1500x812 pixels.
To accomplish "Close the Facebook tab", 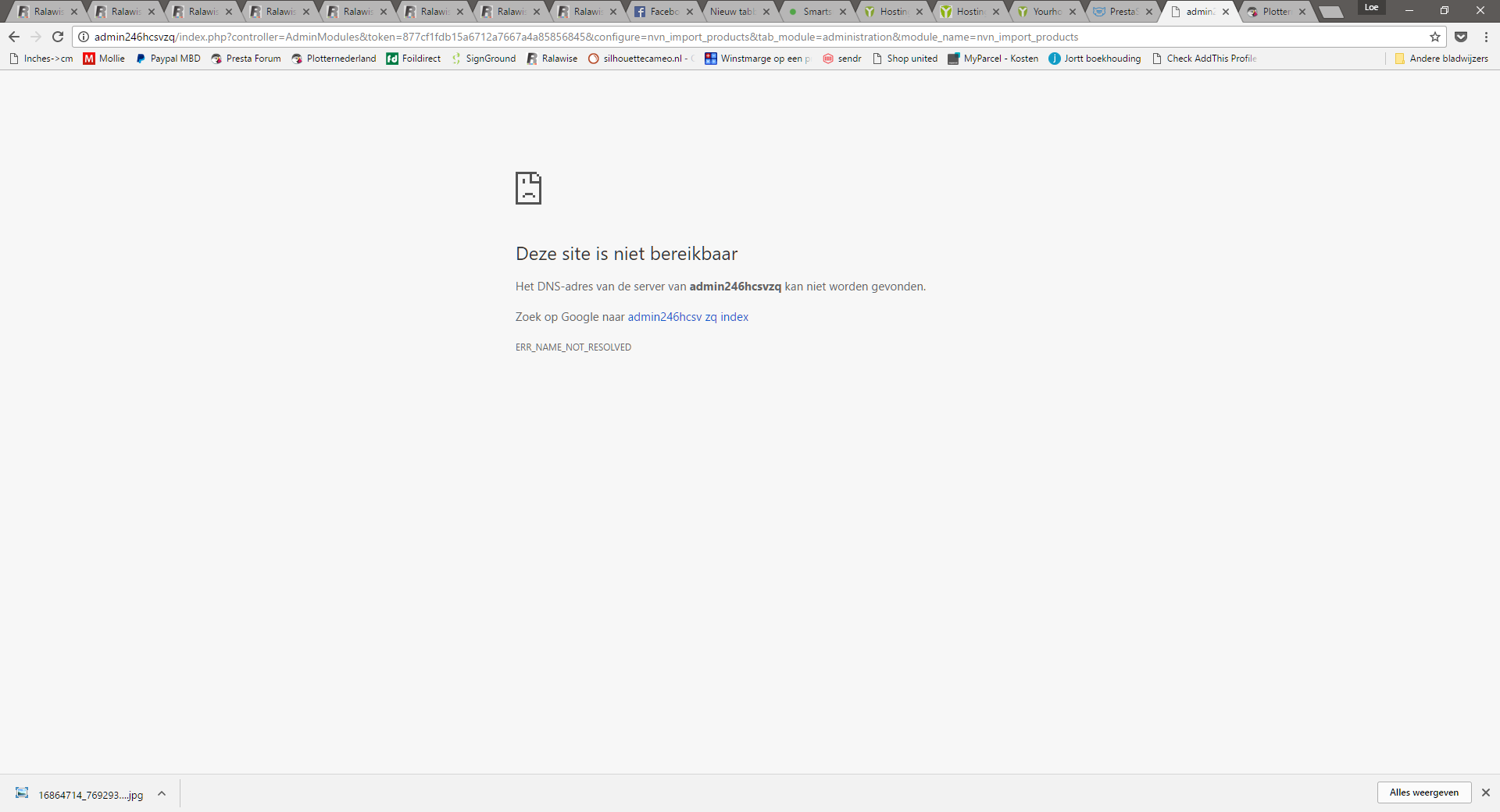I will [x=690, y=12].
